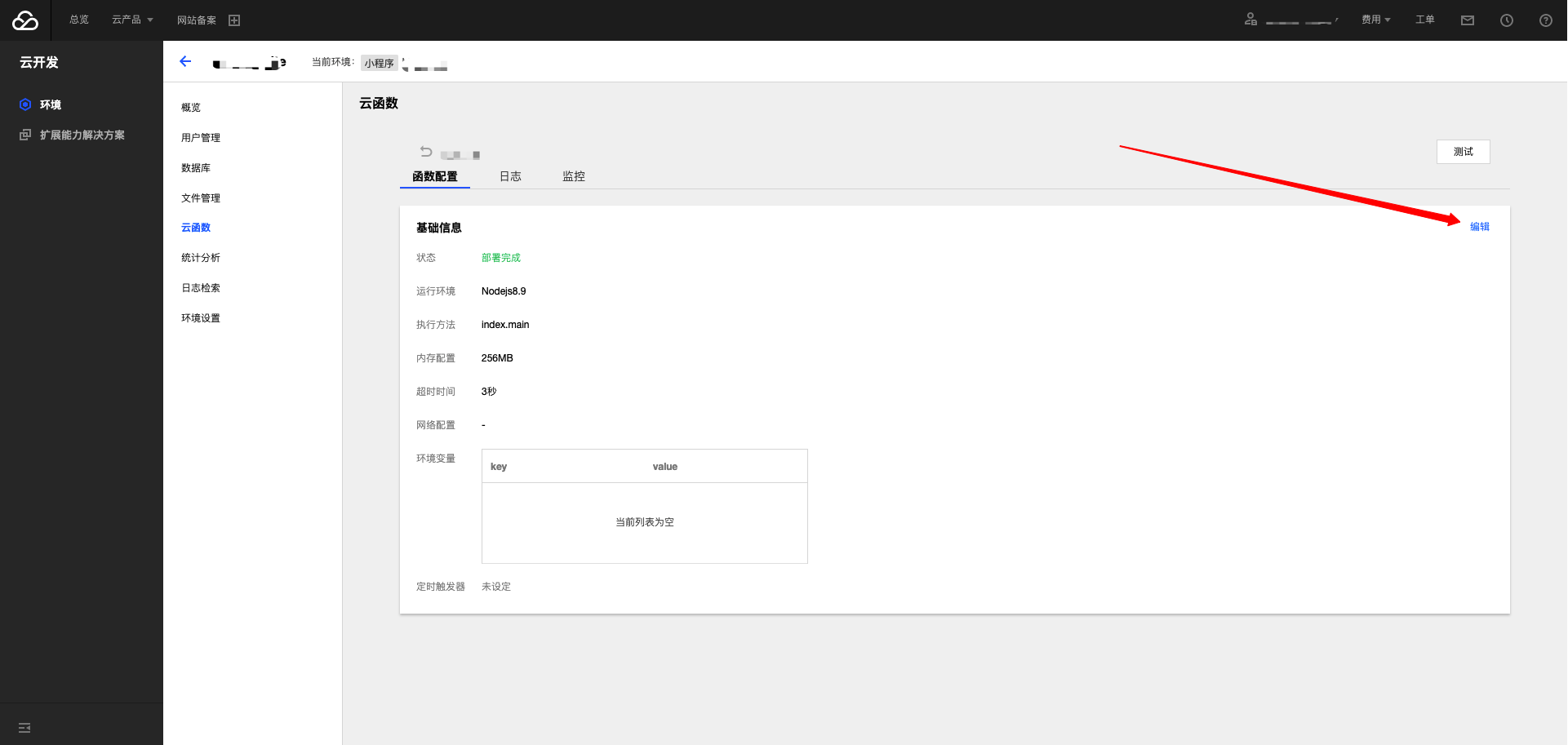Switch to the 函数配置 tab

(435, 176)
